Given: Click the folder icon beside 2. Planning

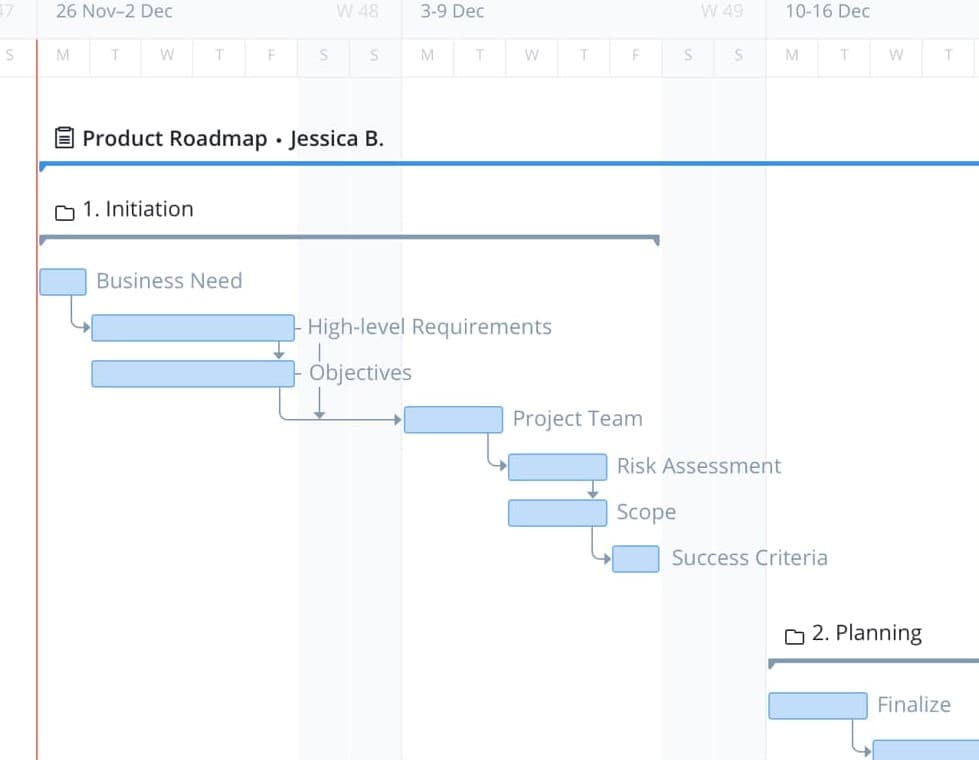Looking at the screenshot, I should (794, 636).
